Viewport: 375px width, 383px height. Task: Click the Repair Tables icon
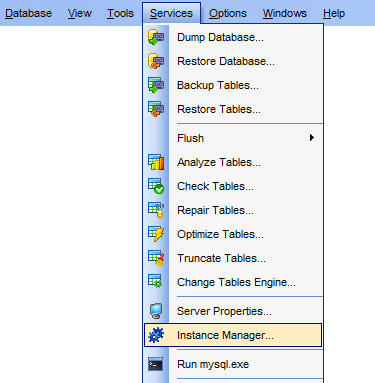pyautogui.click(x=156, y=210)
